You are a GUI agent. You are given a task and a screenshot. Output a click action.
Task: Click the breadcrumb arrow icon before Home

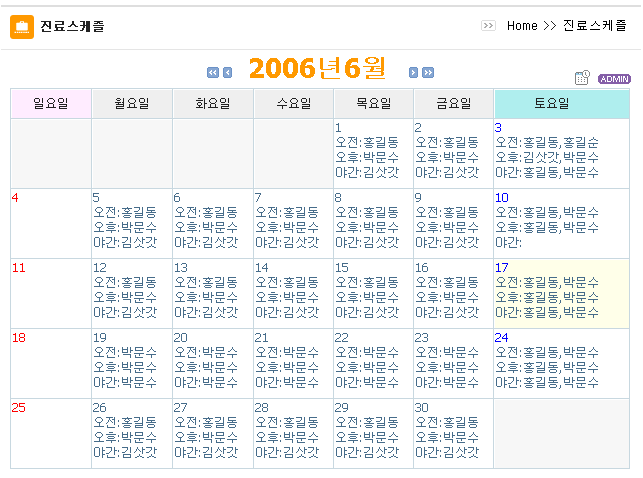488,26
